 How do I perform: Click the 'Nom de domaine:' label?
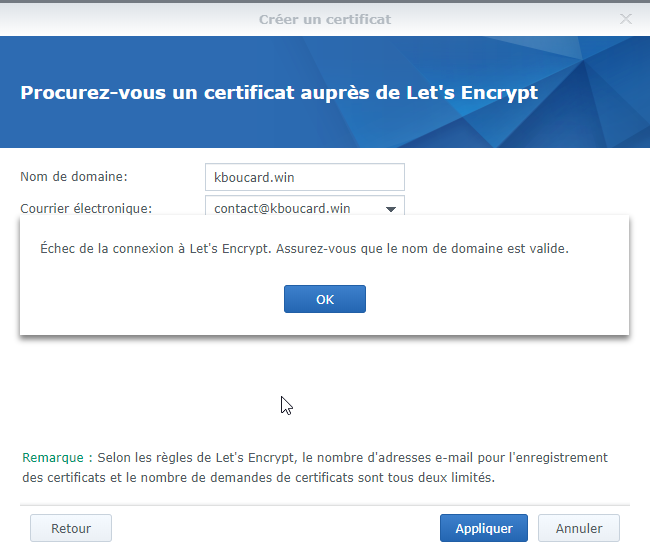click(x=74, y=177)
